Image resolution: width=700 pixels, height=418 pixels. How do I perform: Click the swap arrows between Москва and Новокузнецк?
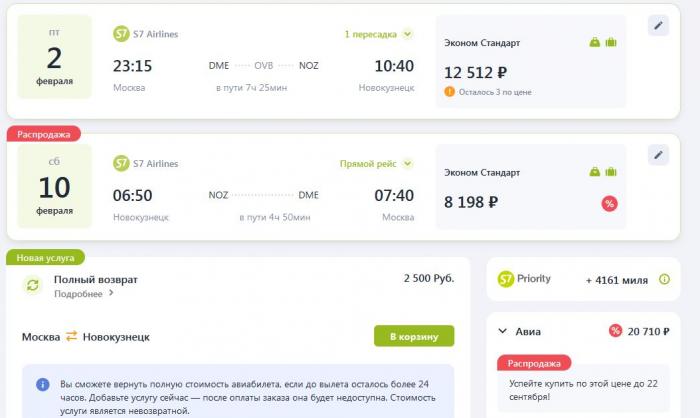point(71,336)
